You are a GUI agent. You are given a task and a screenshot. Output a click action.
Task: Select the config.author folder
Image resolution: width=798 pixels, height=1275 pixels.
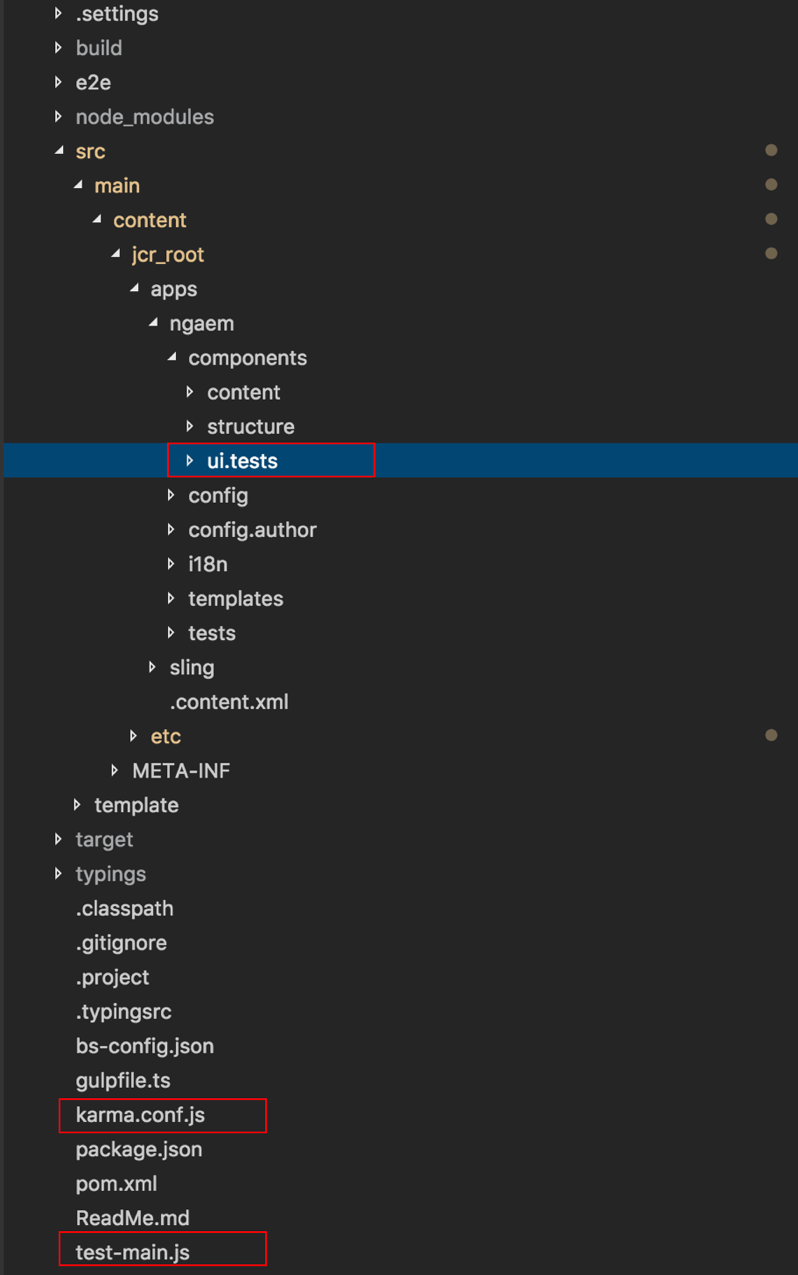[252, 529]
